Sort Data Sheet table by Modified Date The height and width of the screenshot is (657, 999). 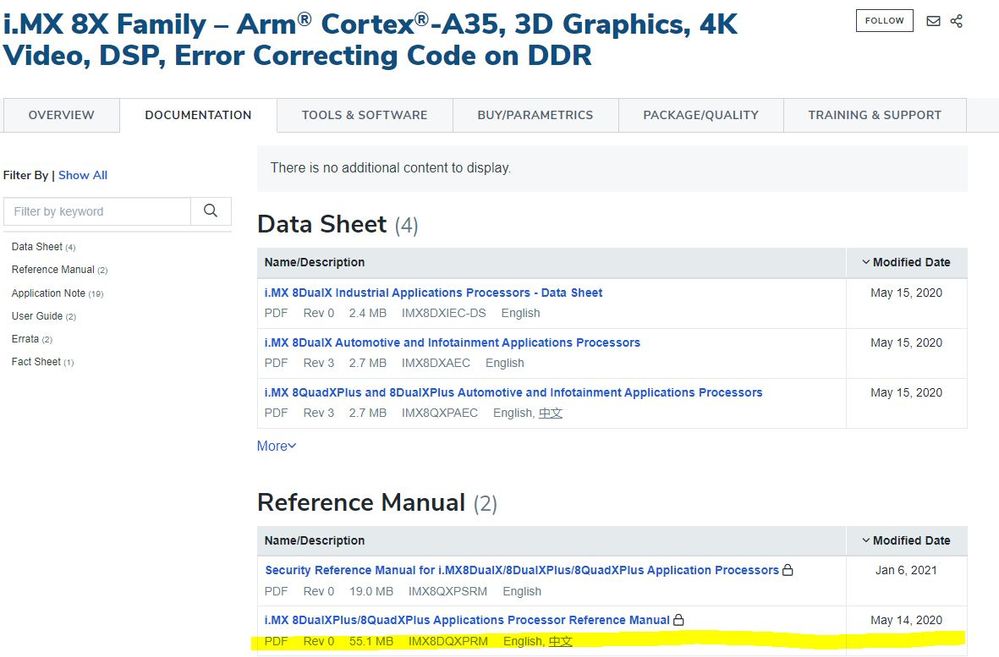905,262
